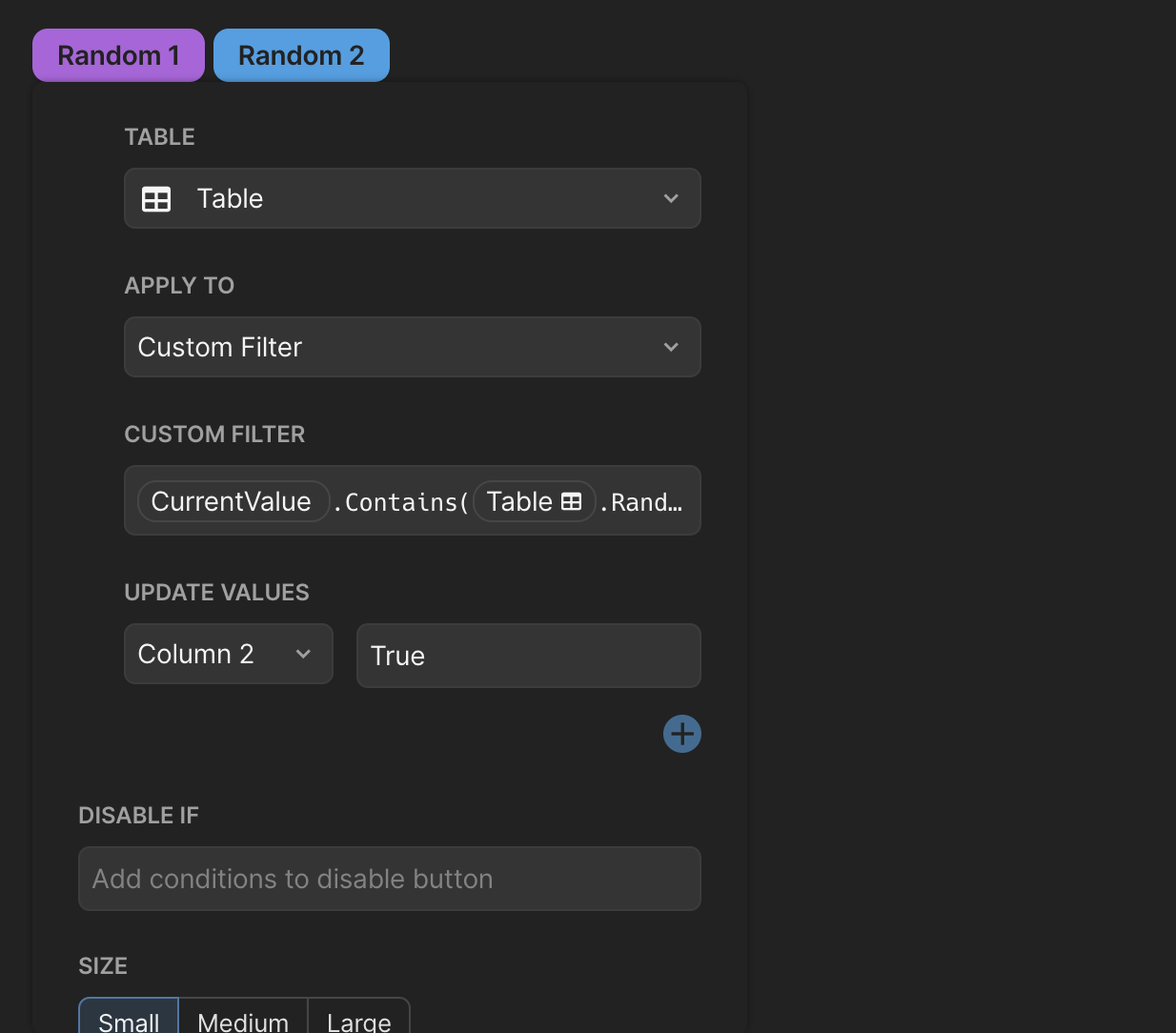
Task: Click the True value input field
Action: (x=528, y=656)
